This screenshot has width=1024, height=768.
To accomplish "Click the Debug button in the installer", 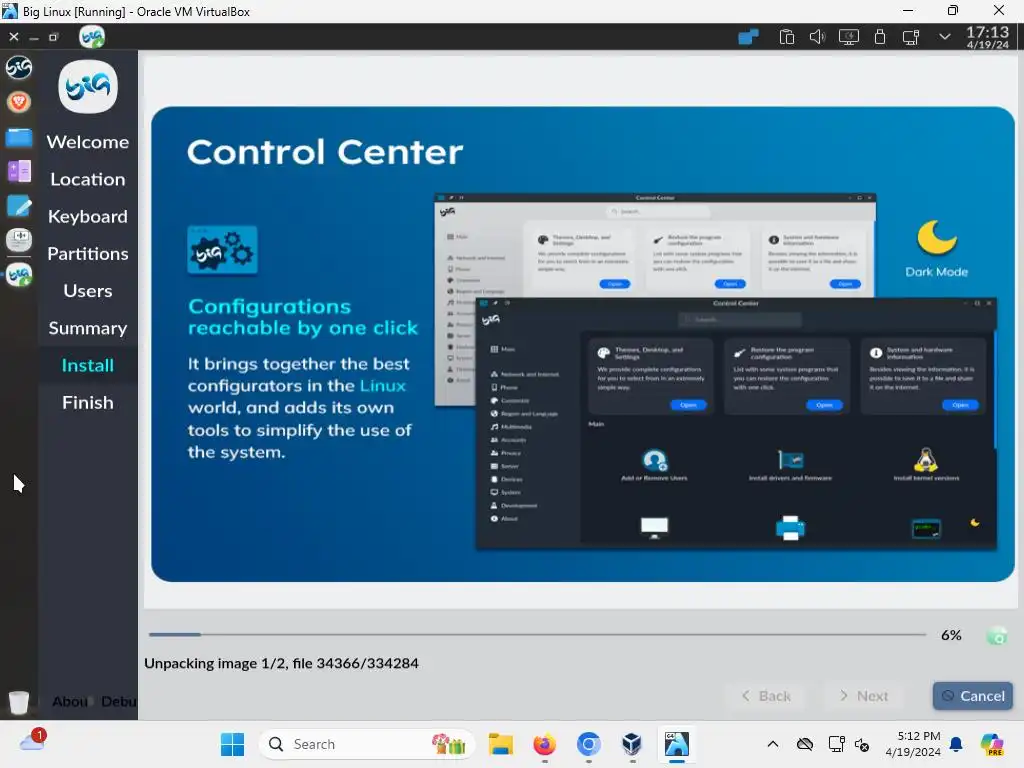I will (119, 701).
